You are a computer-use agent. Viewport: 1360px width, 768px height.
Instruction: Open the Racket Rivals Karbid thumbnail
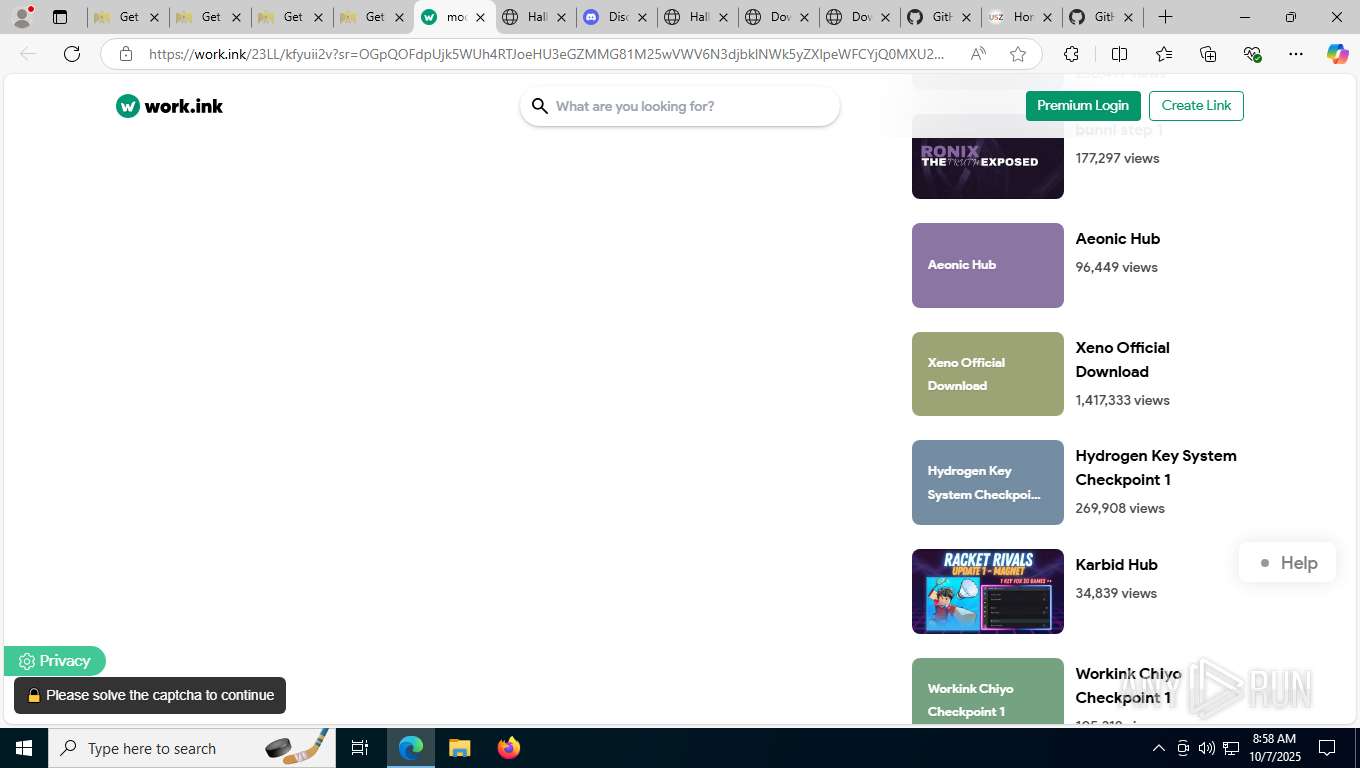pos(988,591)
